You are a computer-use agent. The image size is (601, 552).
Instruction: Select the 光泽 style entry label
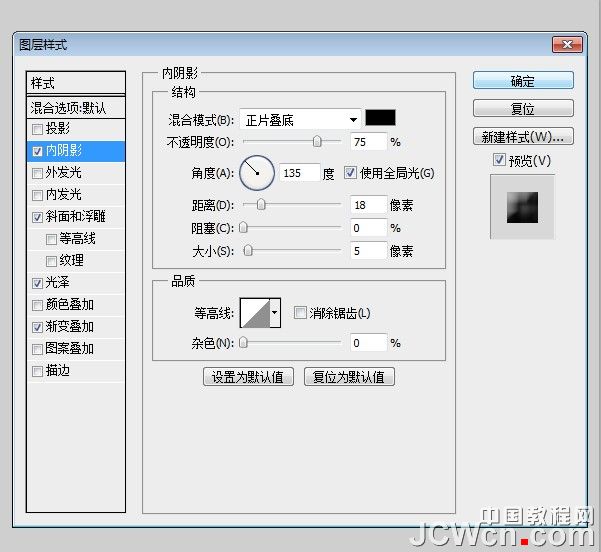click(57, 283)
